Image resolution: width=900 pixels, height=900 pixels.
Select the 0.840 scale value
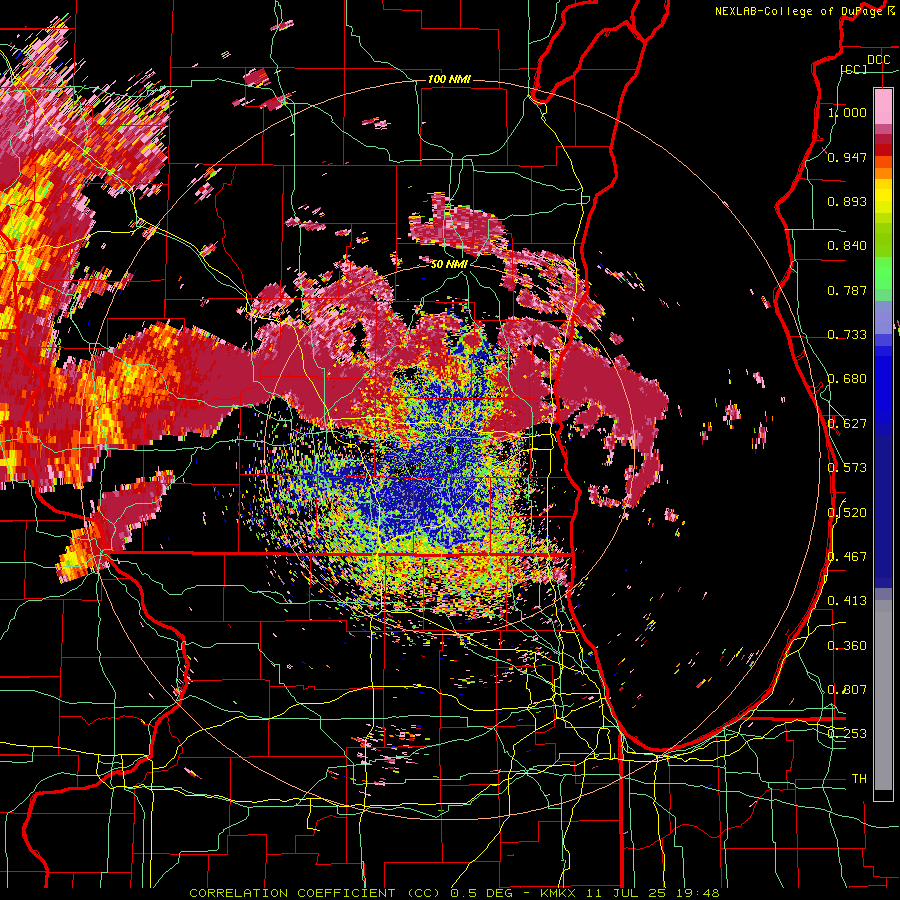(x=847, y=246)
